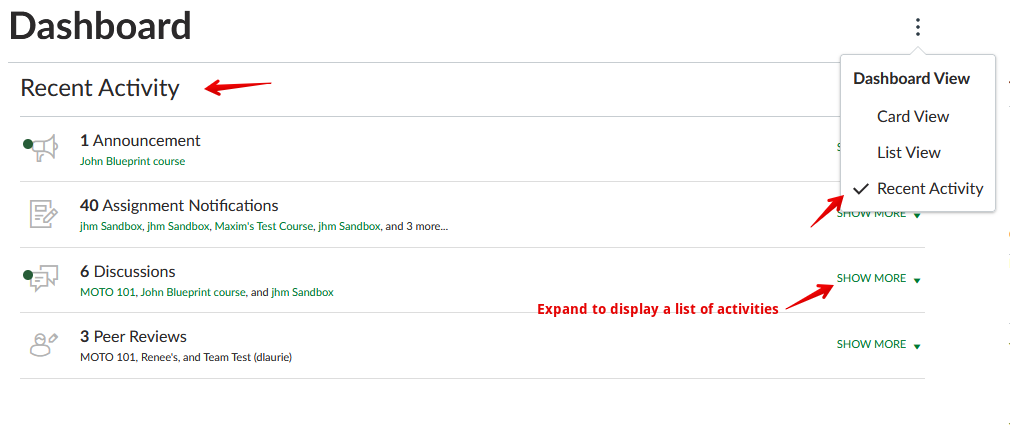Switch dashboard to Card View
The width and height of the screenshot is (1010, 435).
(x=912, y=116)
